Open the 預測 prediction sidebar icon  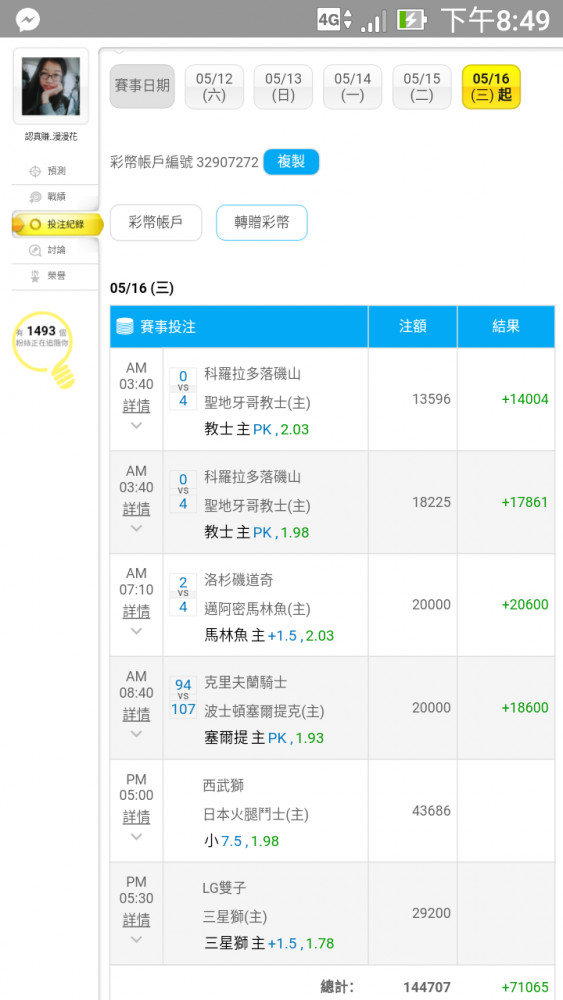(x=36, y=171)
